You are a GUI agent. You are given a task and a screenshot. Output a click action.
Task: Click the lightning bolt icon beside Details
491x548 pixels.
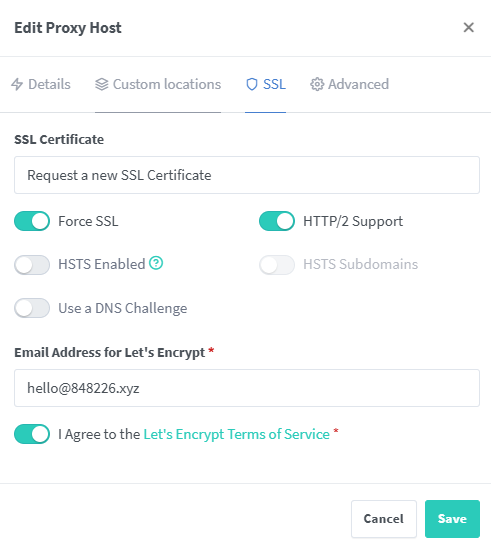point(17,84)
